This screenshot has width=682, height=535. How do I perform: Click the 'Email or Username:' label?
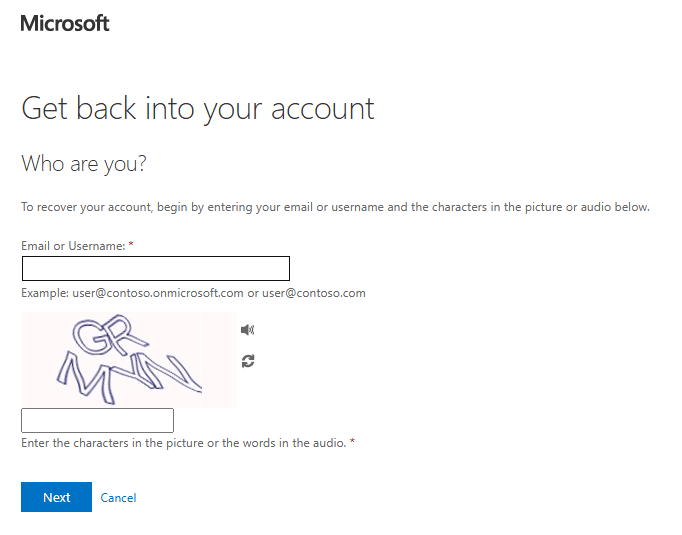point(73,246)
